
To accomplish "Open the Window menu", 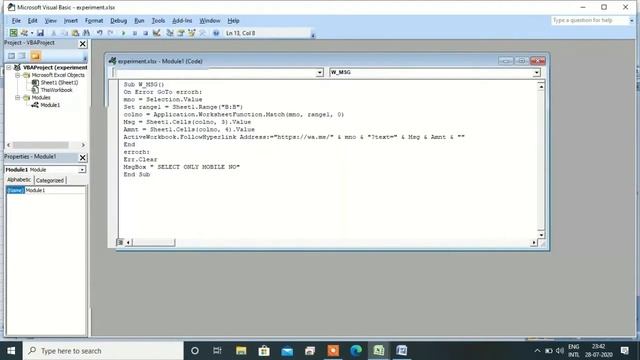I will [x=210, y=20].
